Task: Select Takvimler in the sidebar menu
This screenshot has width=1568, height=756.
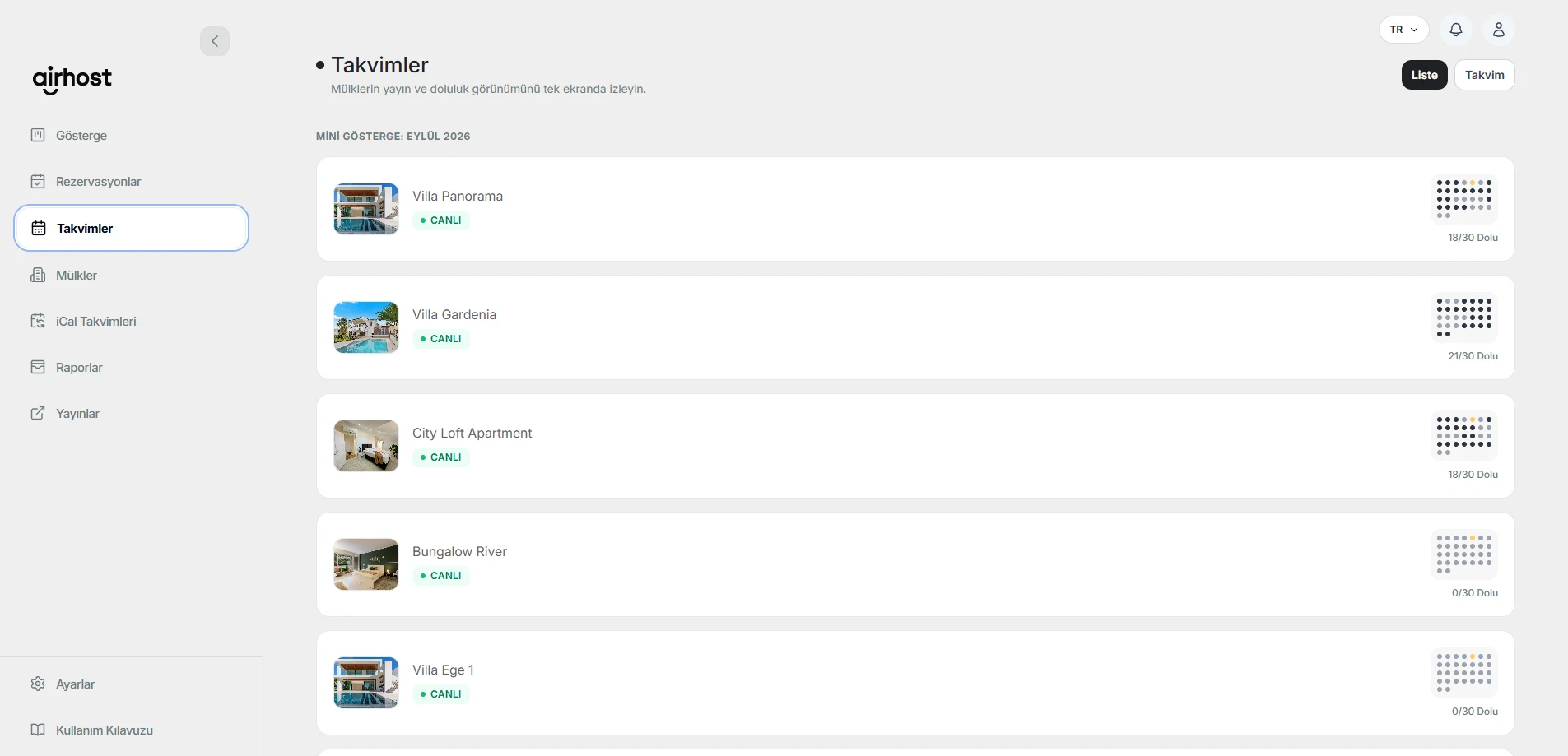Action: (132, 228)
